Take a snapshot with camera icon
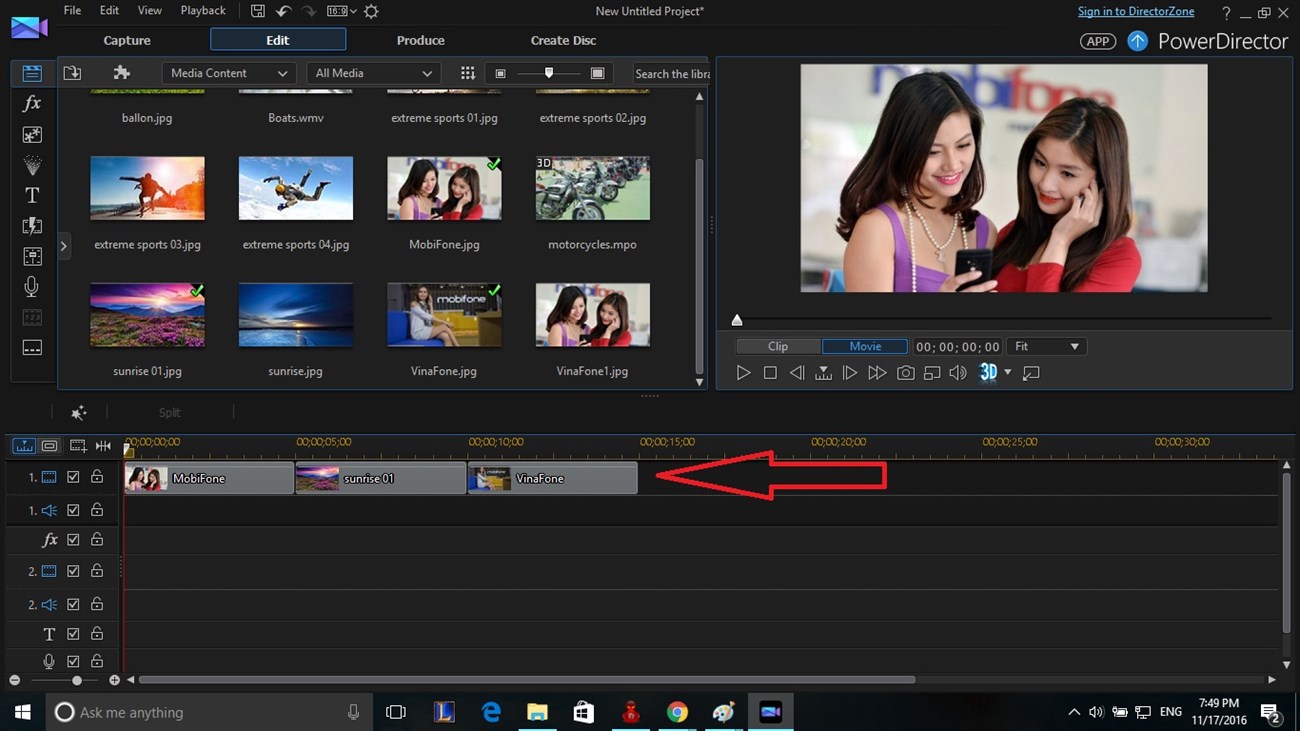This screenshot has width=1300, height=731. coord(905,373)
